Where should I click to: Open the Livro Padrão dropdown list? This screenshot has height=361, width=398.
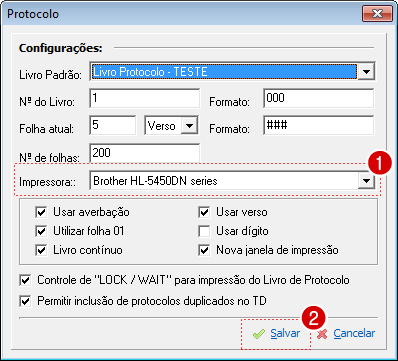coord(366,71)
